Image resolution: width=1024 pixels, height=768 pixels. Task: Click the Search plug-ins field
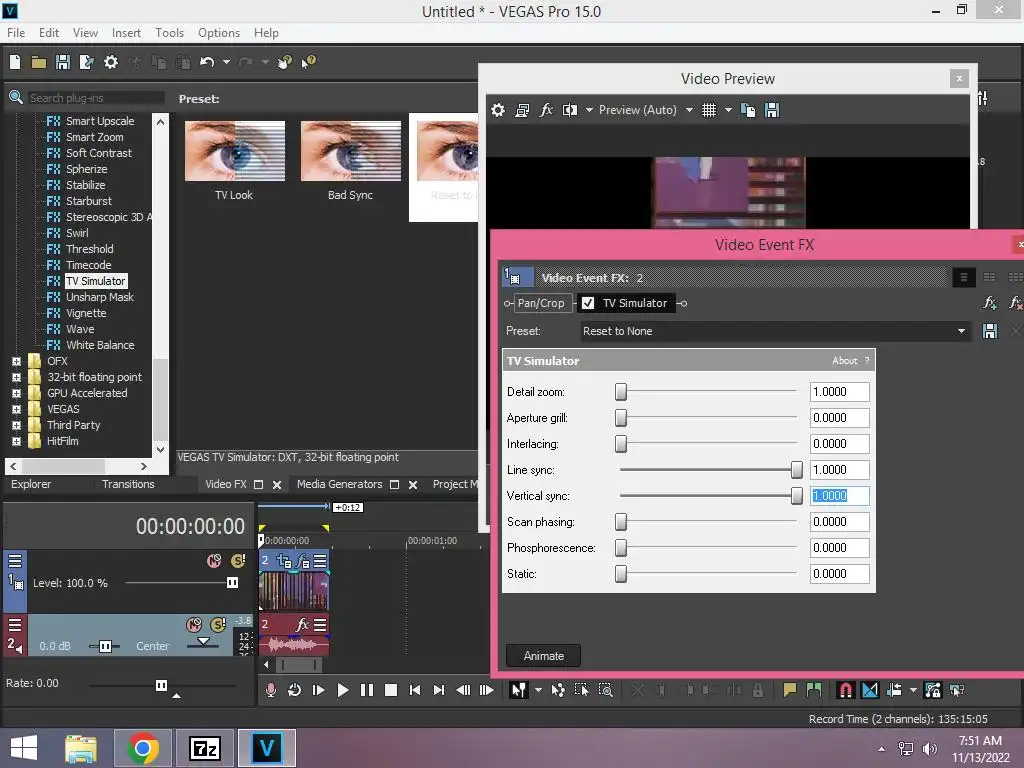tap(95, 98)
